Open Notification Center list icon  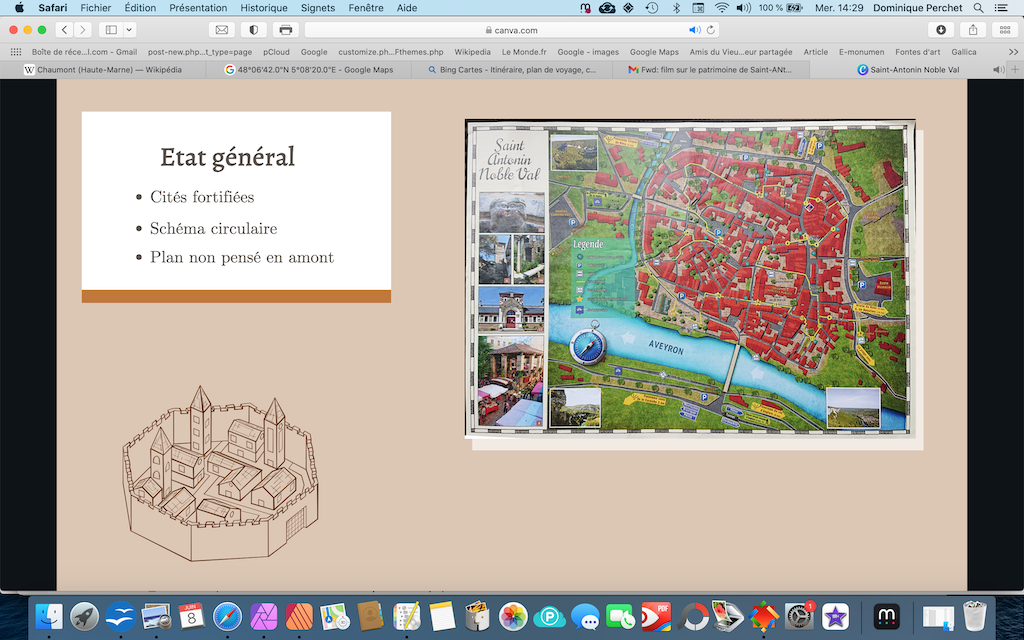(1001, 8)
